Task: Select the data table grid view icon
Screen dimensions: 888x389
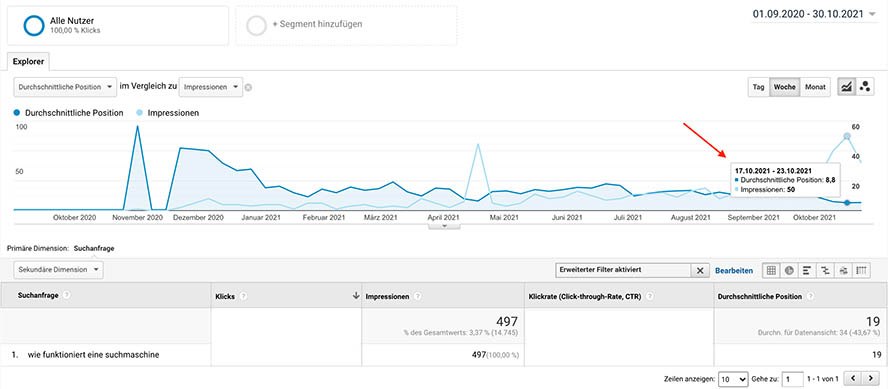Action: pyautogui.click(x=771, y=271)
